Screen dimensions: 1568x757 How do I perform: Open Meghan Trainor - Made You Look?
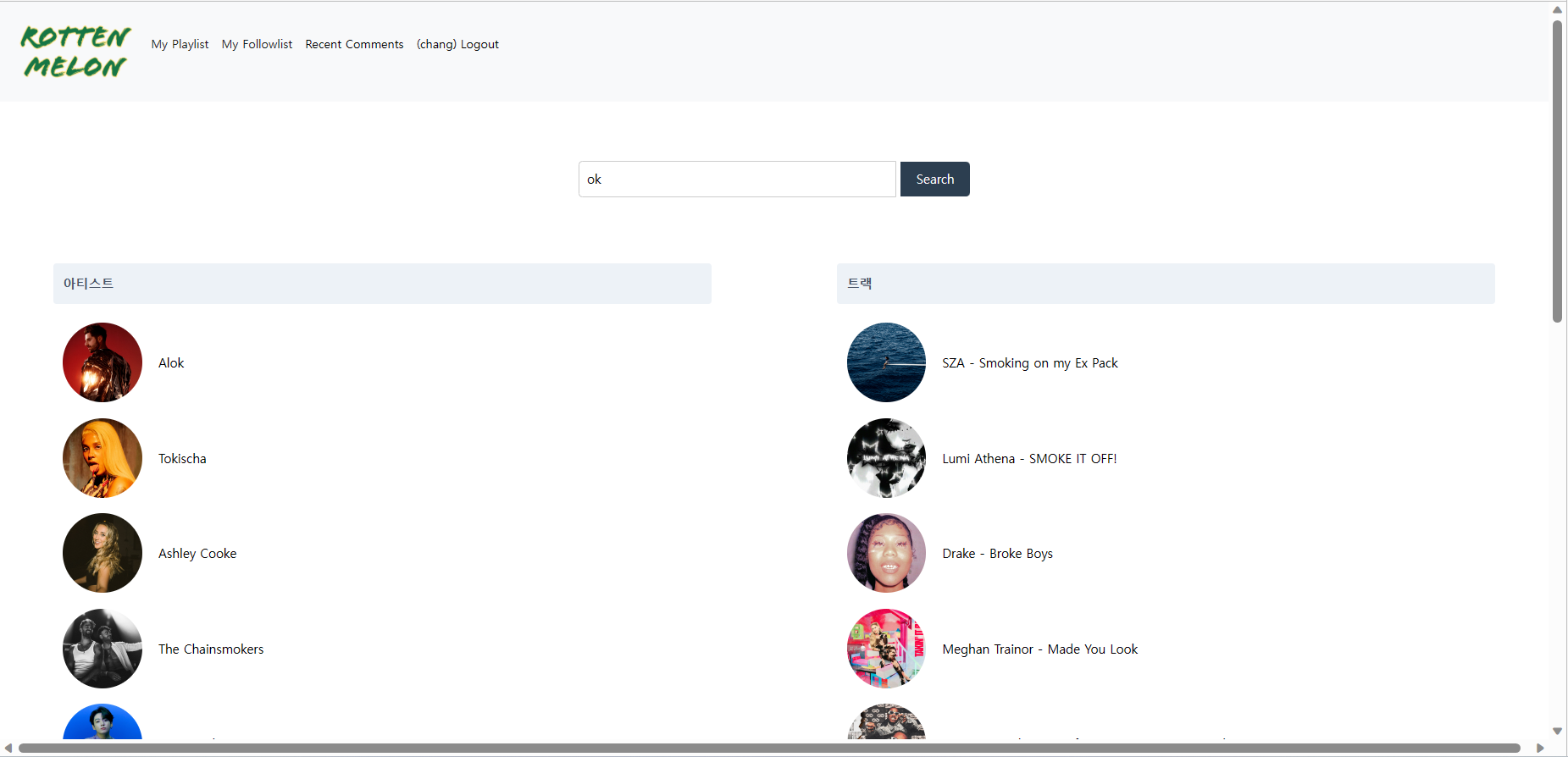(1039, 649)
